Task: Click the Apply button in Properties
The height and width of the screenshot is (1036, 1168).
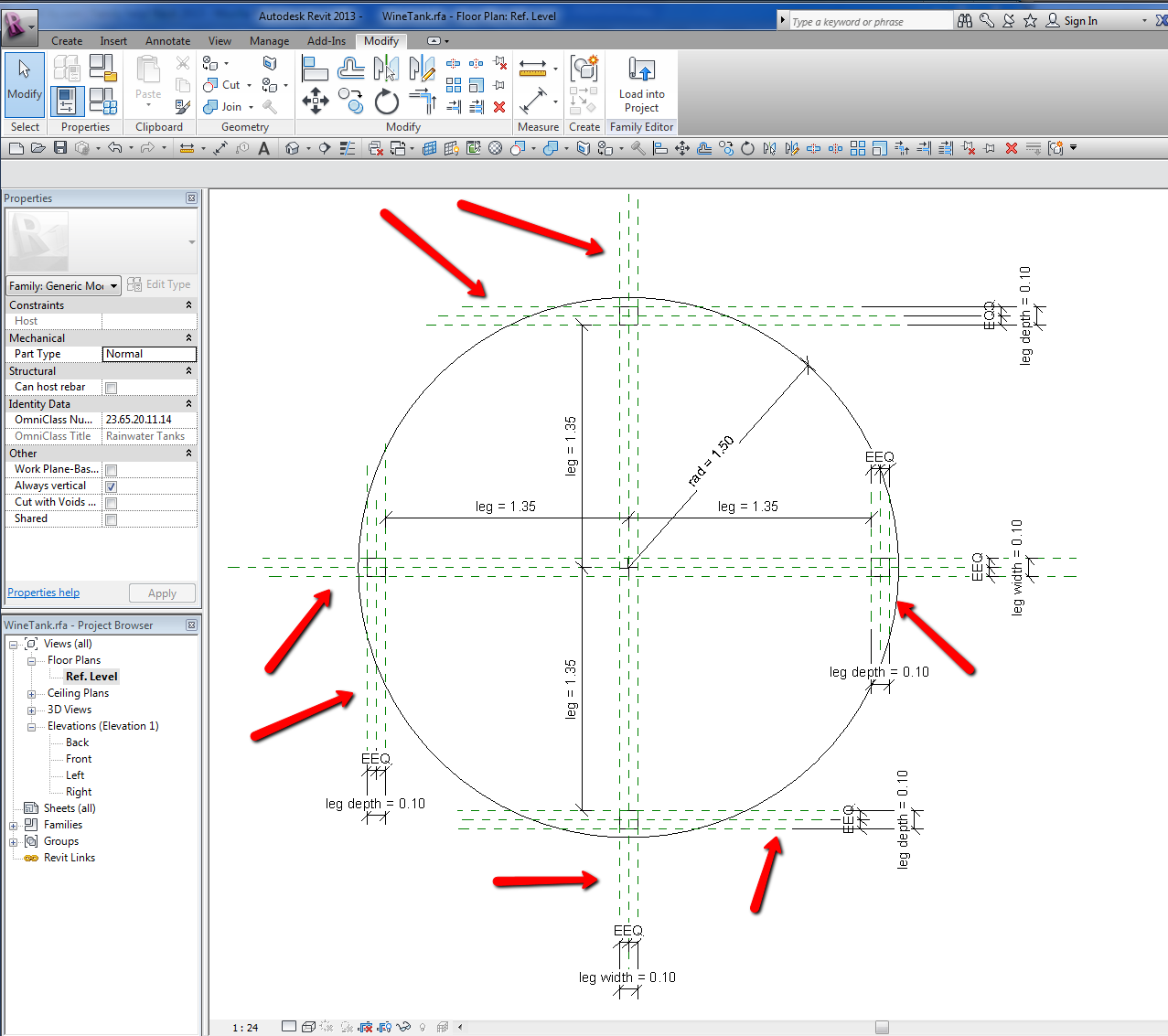Action: 162,593
